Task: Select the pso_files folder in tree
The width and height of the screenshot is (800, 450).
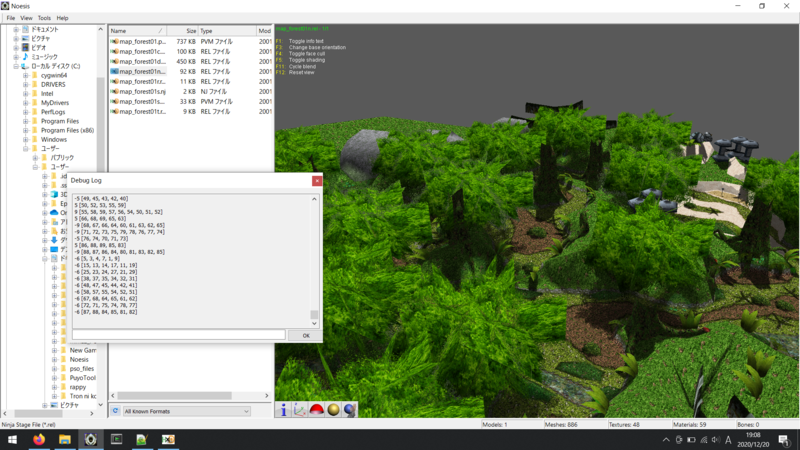Action: click(x=82, y=368)
